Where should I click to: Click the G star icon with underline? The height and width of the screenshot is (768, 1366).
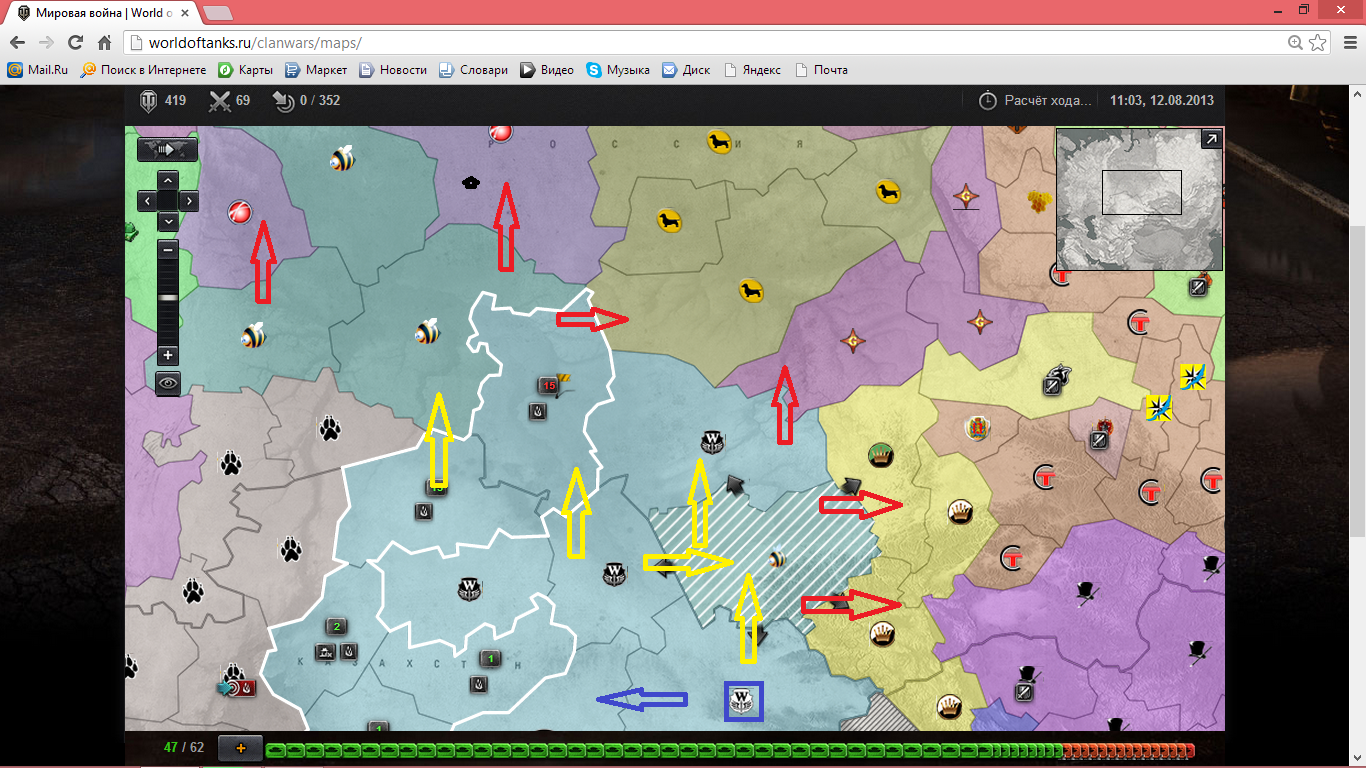click(966, 197)
